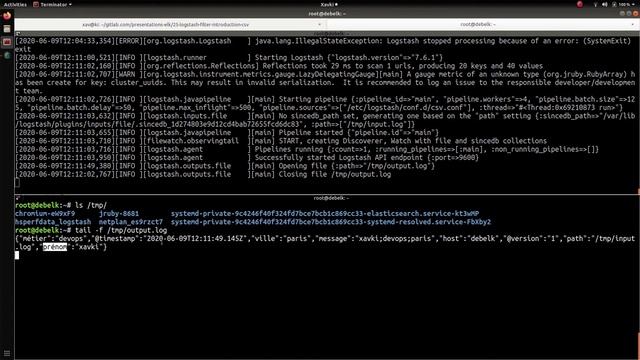Click the systemd-private systemd-resolved.service entry
This screenshot has width=640, height=360.
(331, 222)
